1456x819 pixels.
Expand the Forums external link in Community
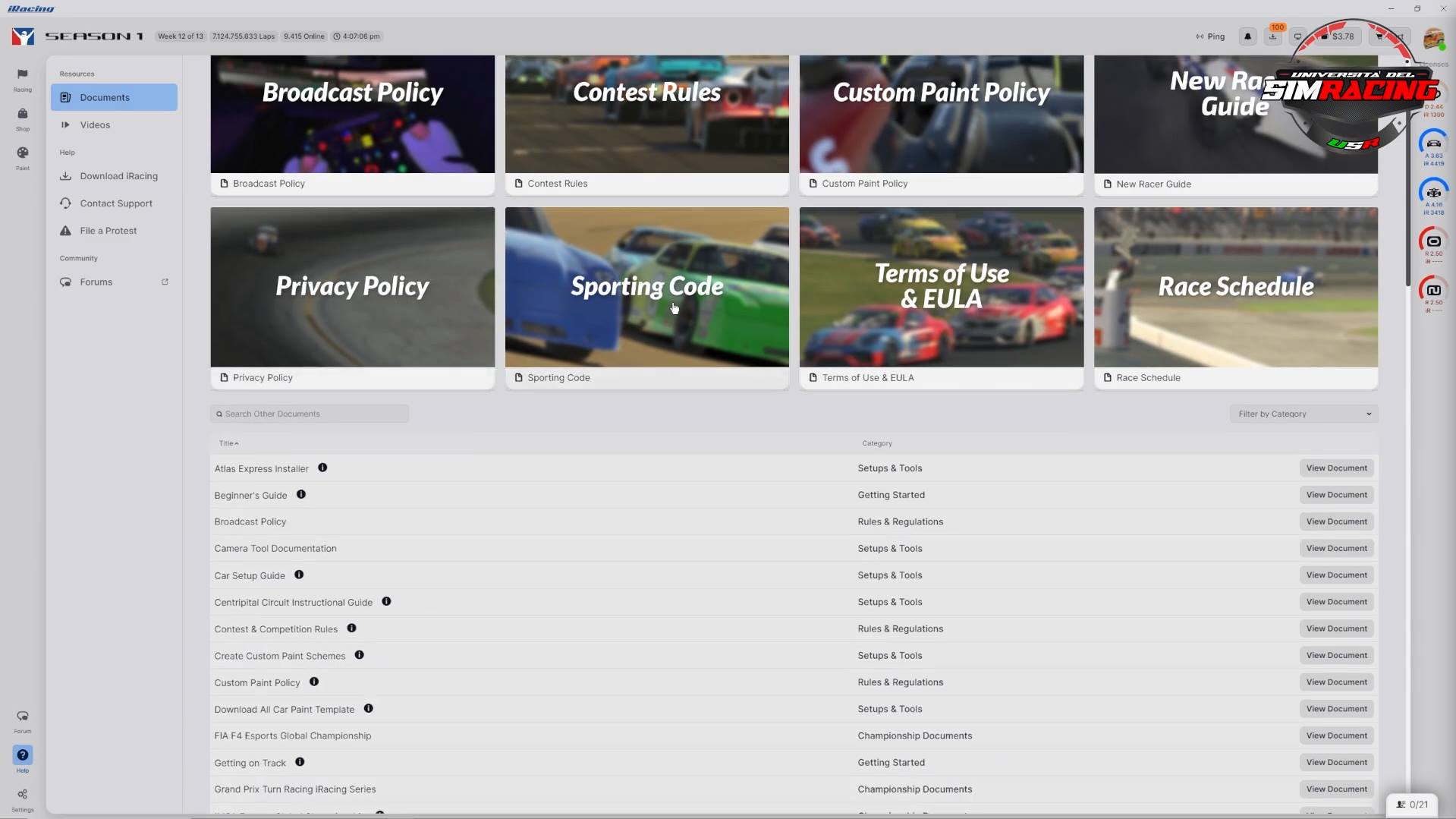[165, 282]
